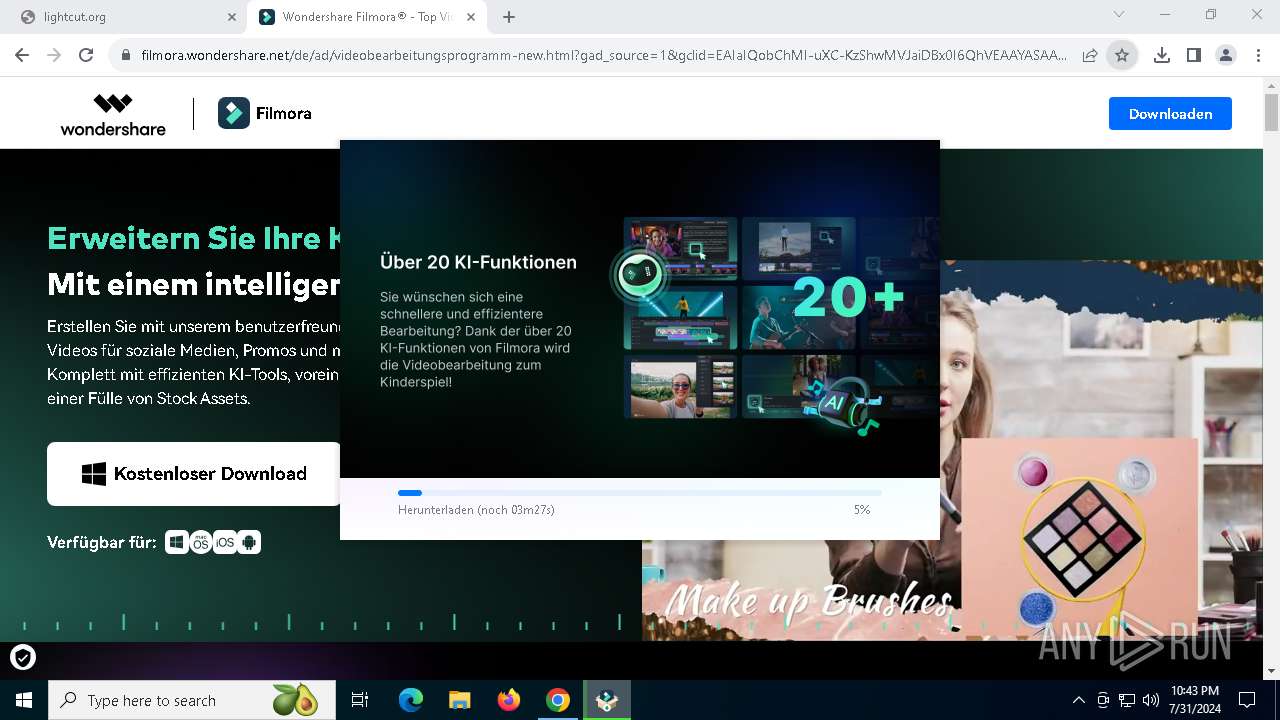
Task: Click Erweitern Sie Ihre headline text
Action: coord(192,239)
